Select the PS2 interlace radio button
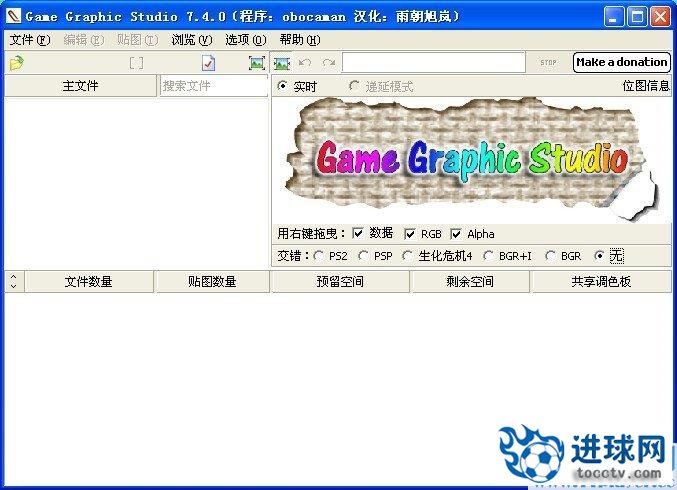 319,256
